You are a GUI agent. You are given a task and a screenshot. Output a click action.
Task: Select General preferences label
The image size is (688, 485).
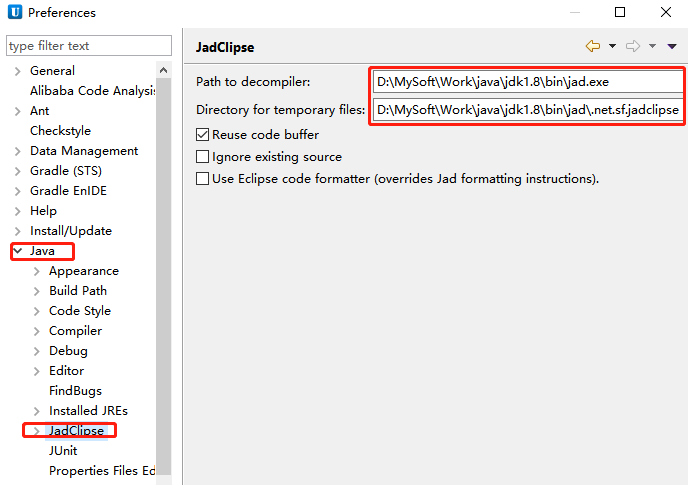point(52,71)
